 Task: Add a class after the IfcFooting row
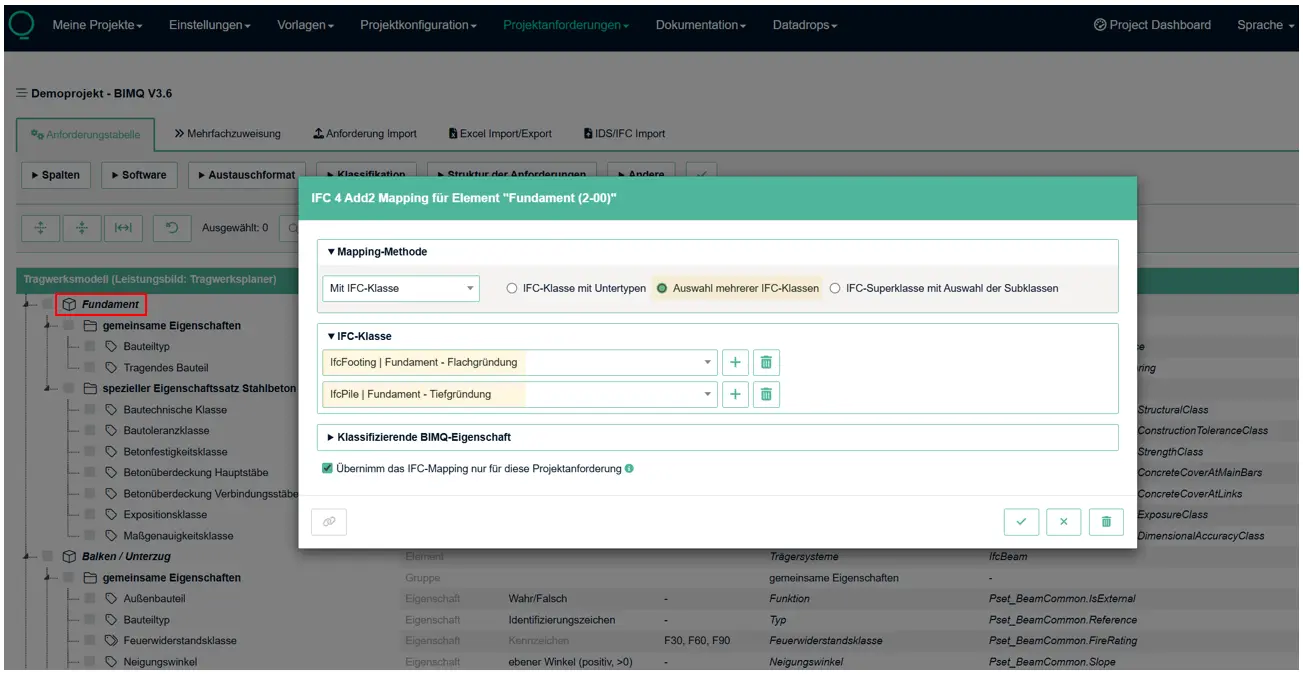click(735, 362)
